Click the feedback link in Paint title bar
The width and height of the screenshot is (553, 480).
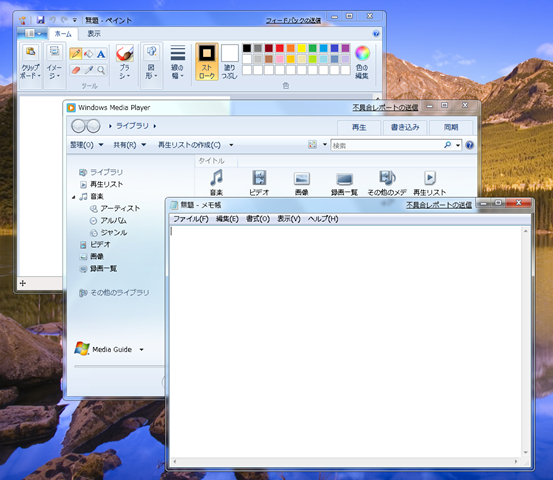pos(293,20)
